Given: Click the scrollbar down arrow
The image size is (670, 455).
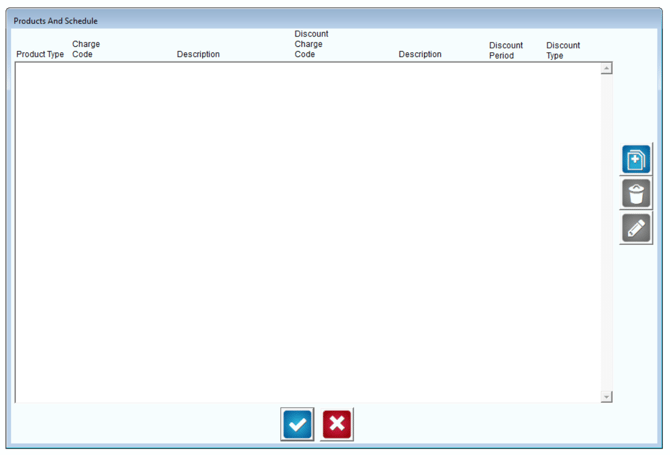Looking at the screenshot, I should click(x=606, y=396).
